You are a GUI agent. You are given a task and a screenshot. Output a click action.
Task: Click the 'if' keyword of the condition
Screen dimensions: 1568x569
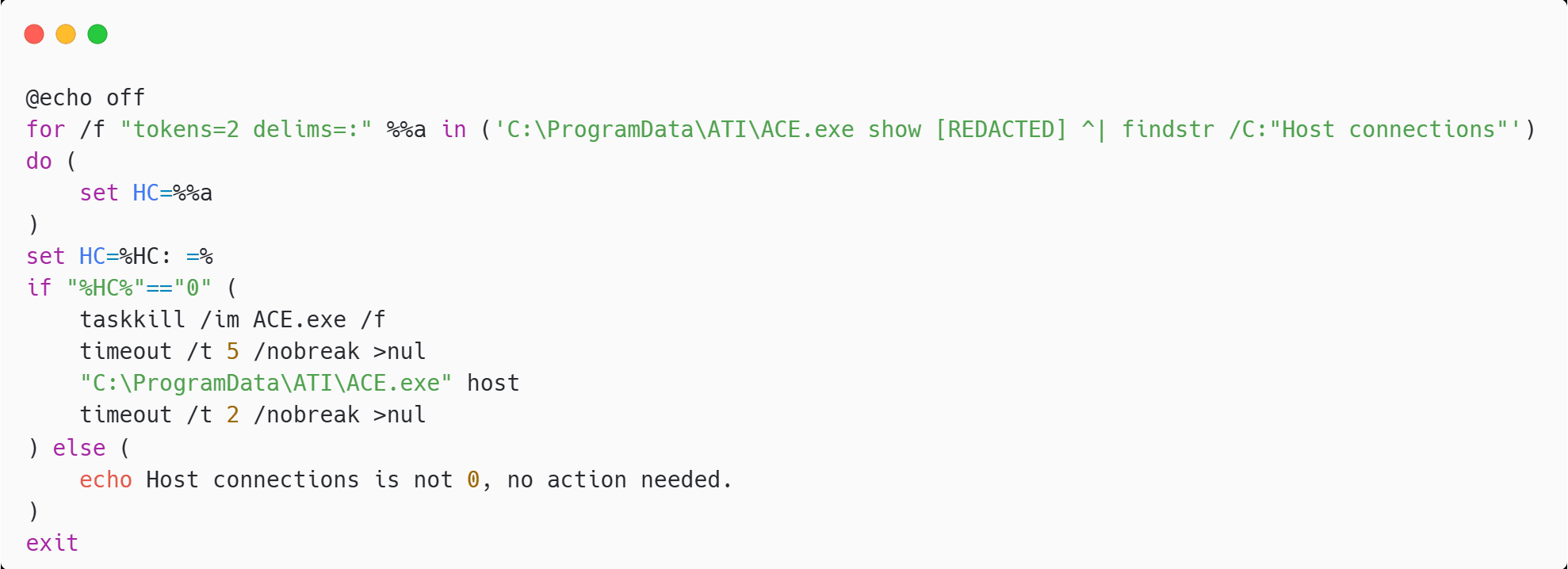point(39,288)
